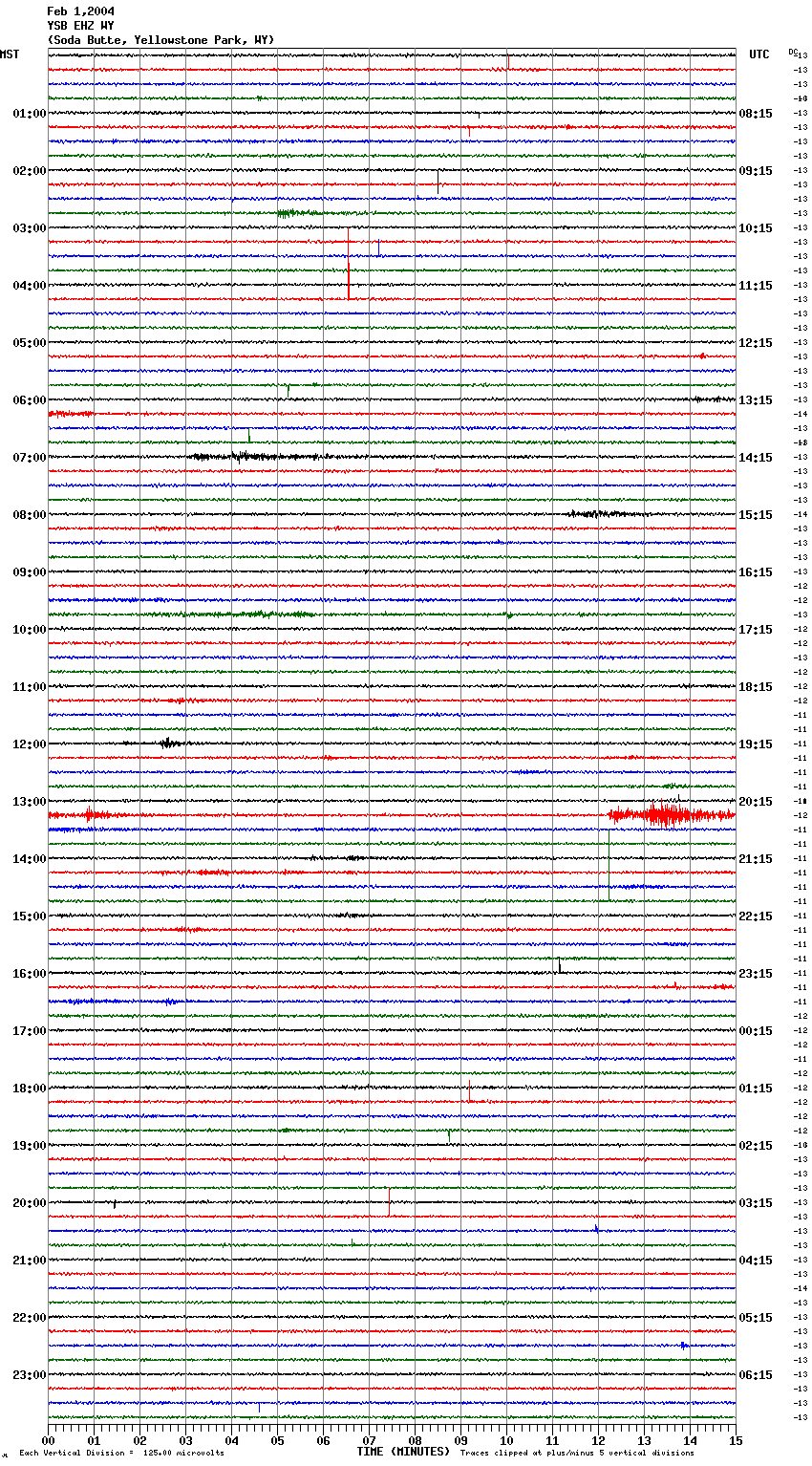Select the "17:00" MST hour label
The width and height of the screenshot is (812, 1466).
click(30, 1031)
